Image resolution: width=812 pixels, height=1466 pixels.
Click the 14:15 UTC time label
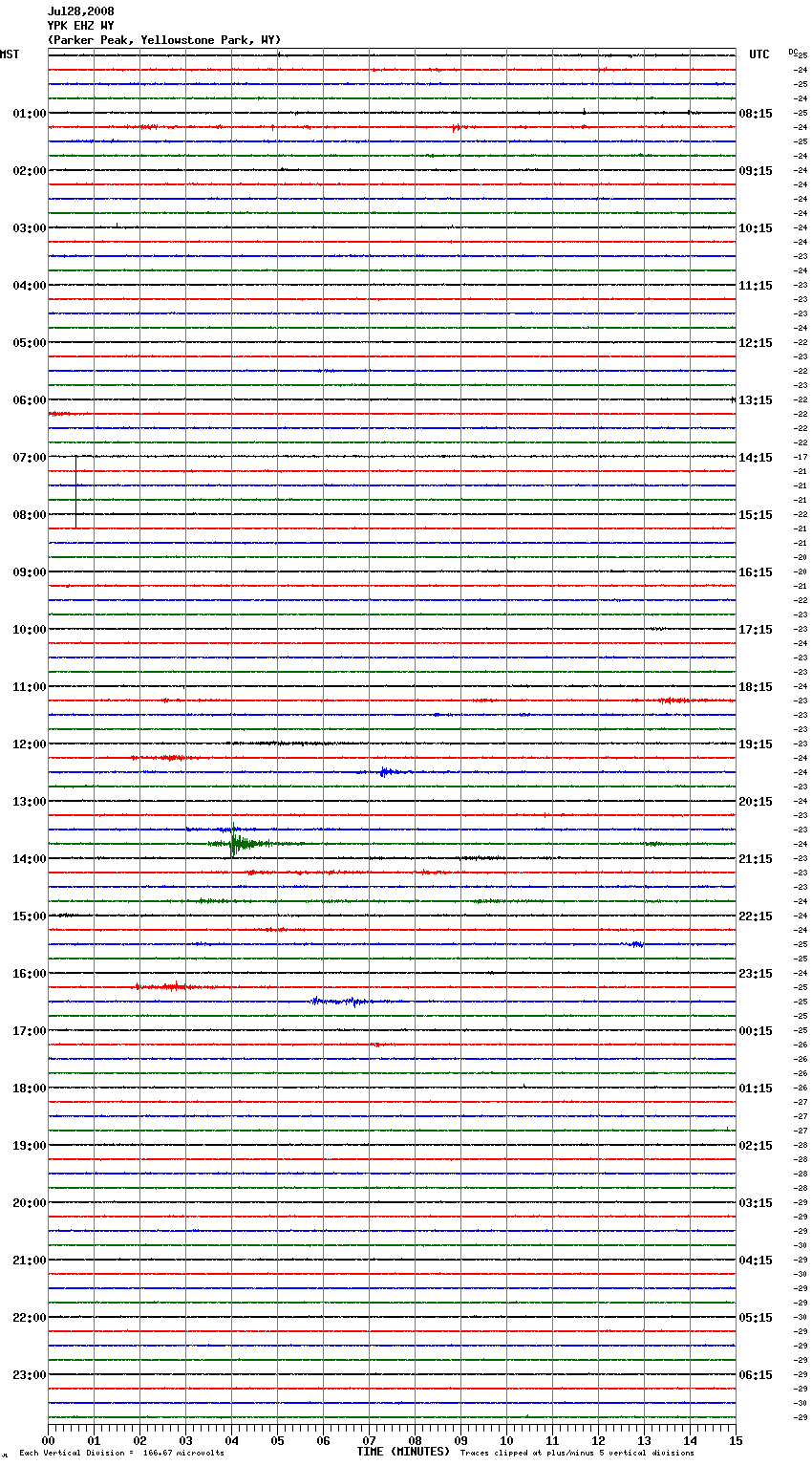point(756,458)
